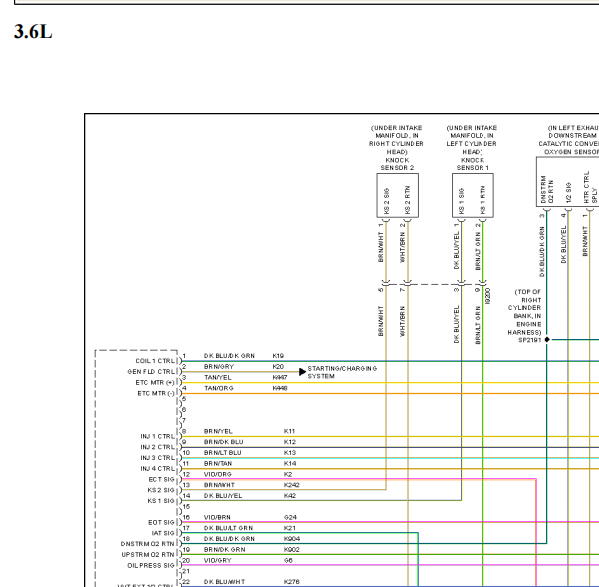
Task: Select the BRN/YEL wire color label
Action: click(x=218, y=431)
